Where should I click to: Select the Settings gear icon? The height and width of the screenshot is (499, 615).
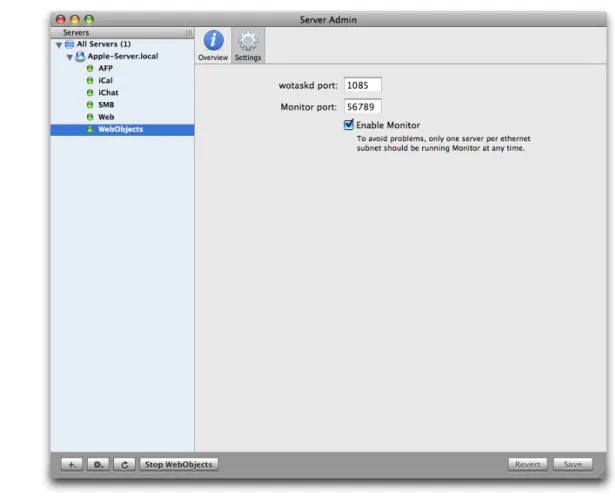[248, 40]
